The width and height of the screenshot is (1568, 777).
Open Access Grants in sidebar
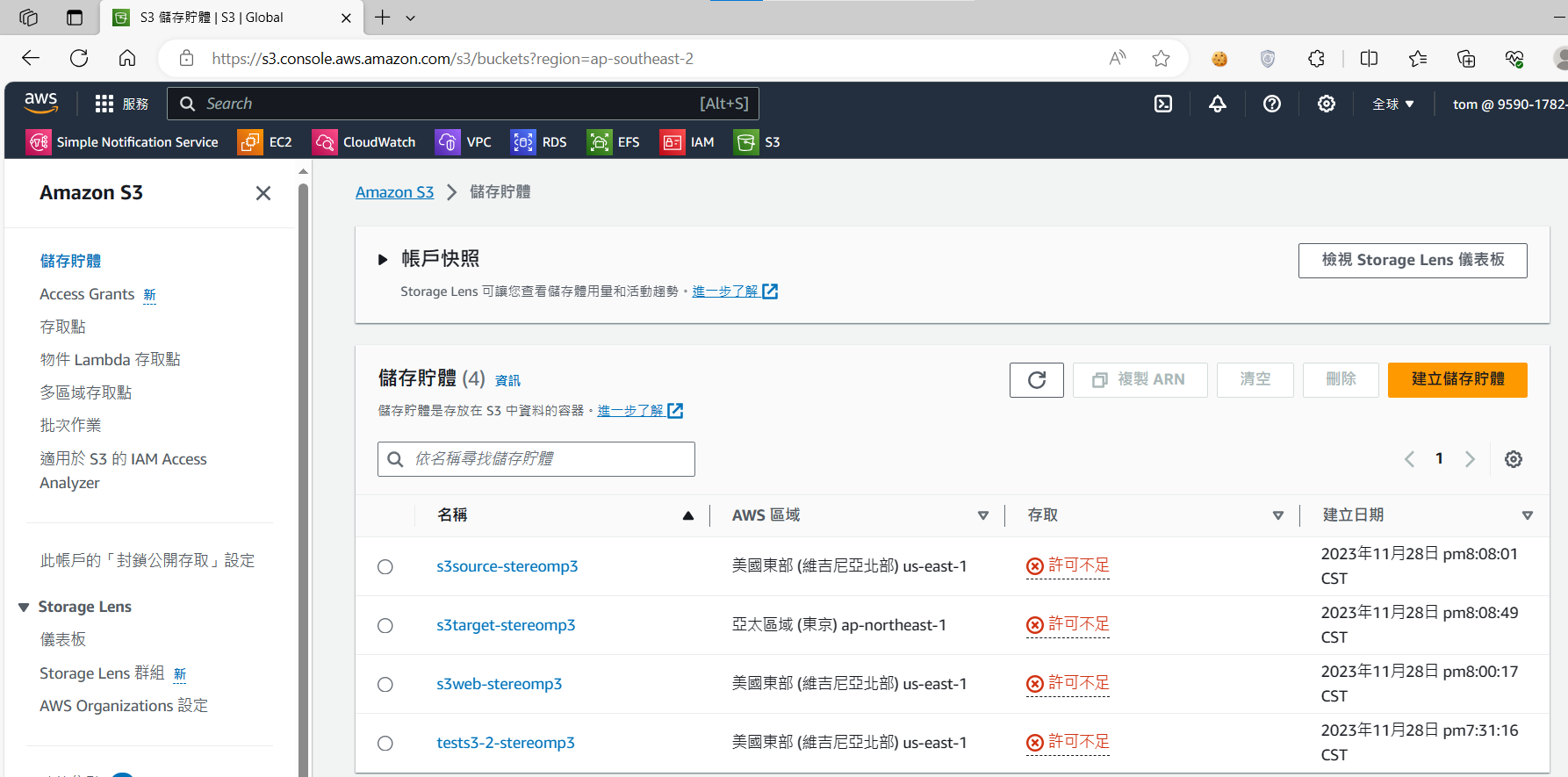[87, 294]
